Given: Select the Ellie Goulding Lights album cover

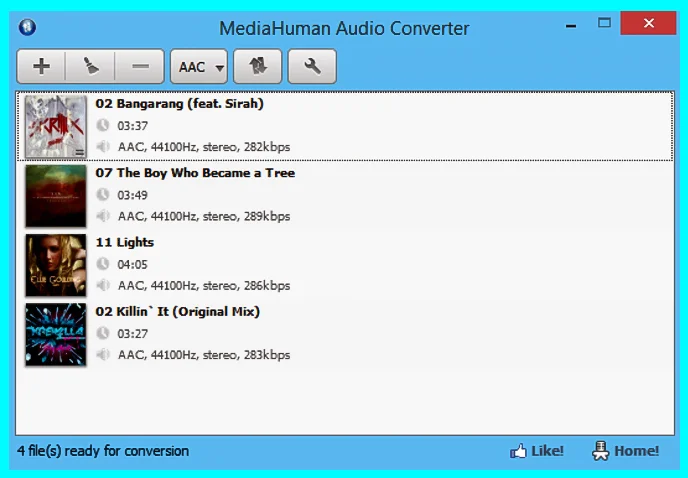Looking at the screenshot, I should 56,265.
